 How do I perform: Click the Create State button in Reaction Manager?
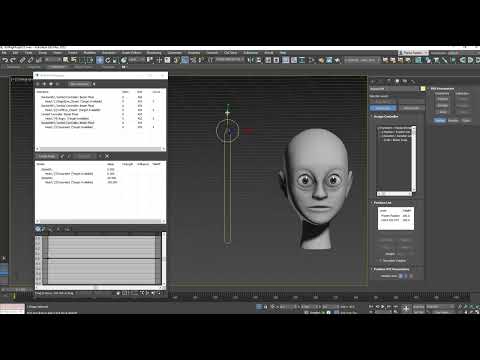tap(47, 156)
